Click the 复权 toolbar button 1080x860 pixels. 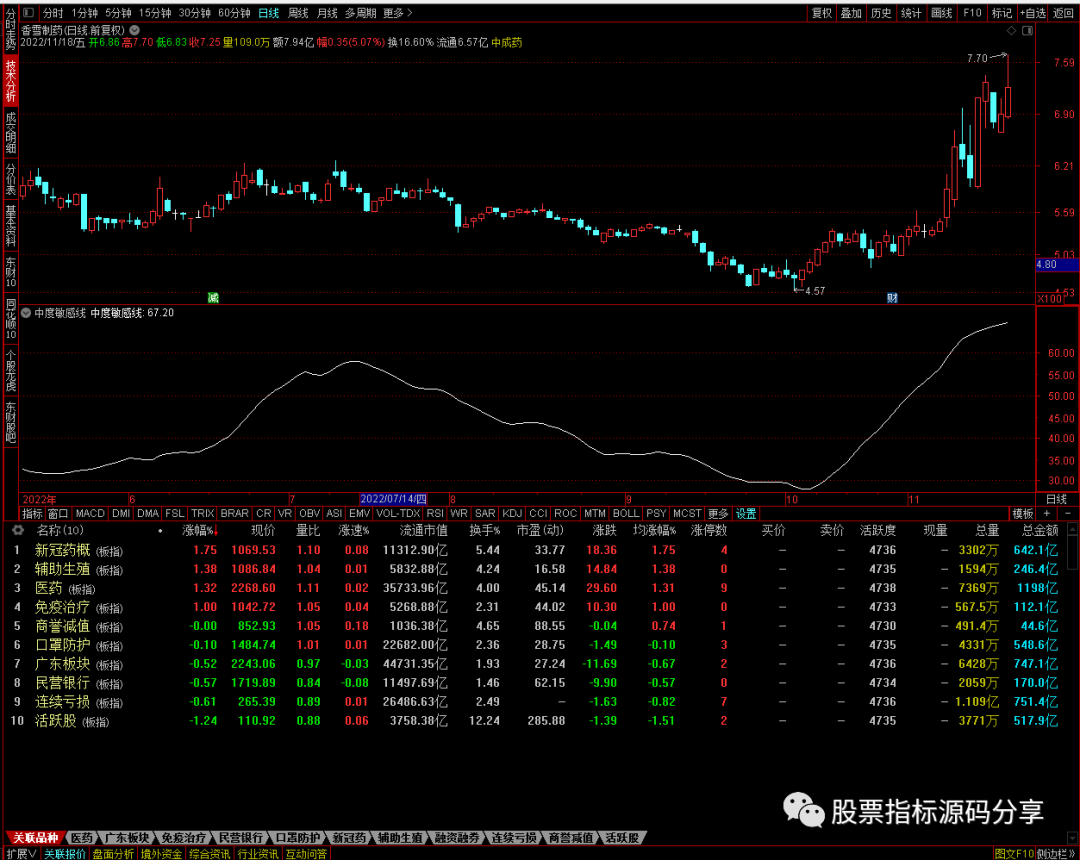click(821, 12)
